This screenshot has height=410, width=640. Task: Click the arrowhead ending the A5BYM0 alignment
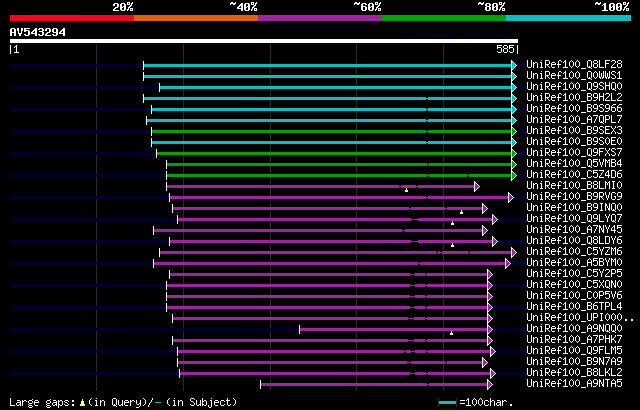click(508, 264)
